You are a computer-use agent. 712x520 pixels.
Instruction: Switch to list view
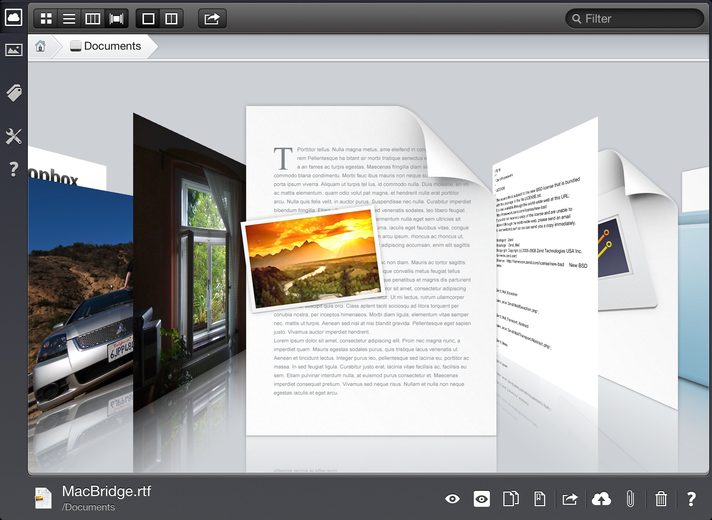click(x=69, y=19)
